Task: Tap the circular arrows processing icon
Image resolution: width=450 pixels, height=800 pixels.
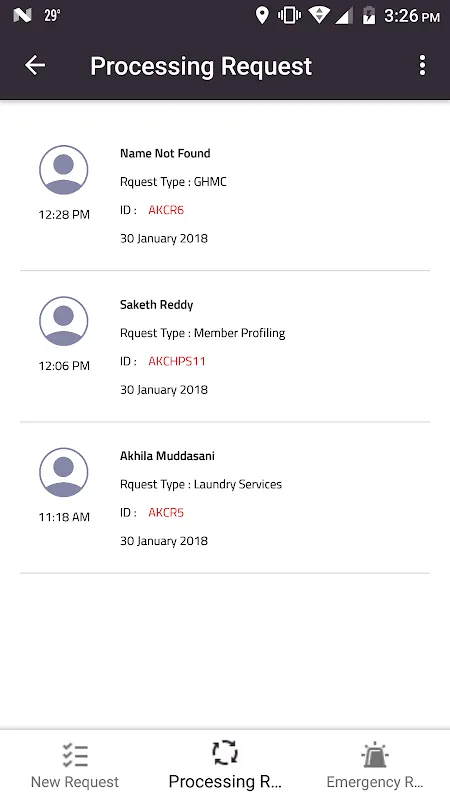Action: pos(225,753)
